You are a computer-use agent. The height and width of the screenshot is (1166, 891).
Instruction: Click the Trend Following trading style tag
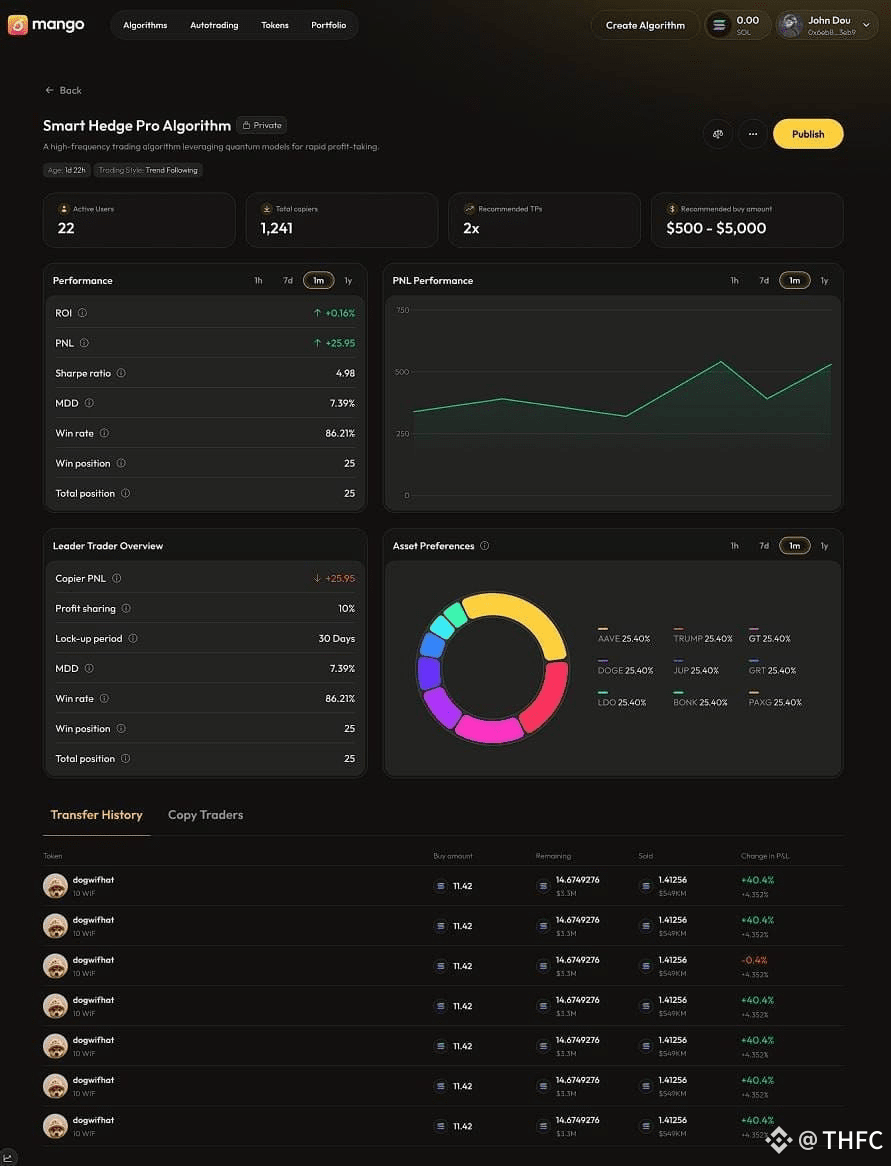click(x=148, y=170)
